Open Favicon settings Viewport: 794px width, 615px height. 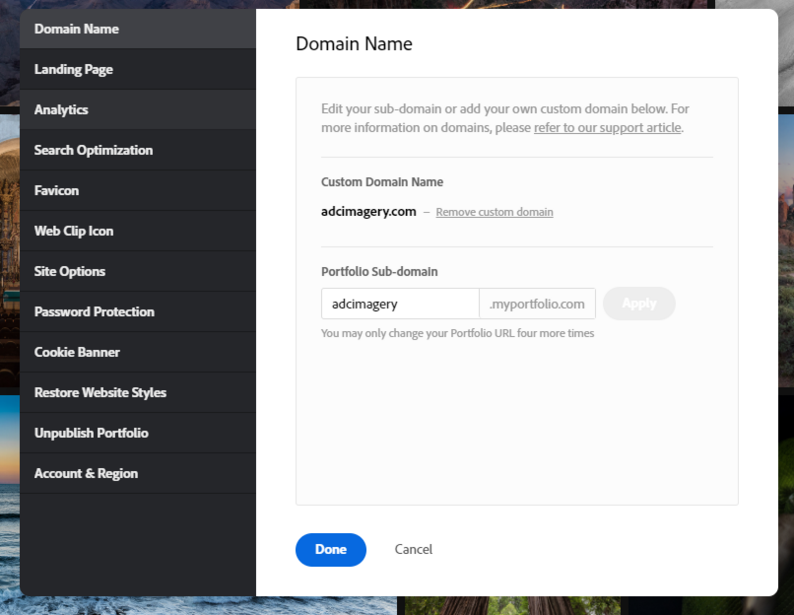138,191
